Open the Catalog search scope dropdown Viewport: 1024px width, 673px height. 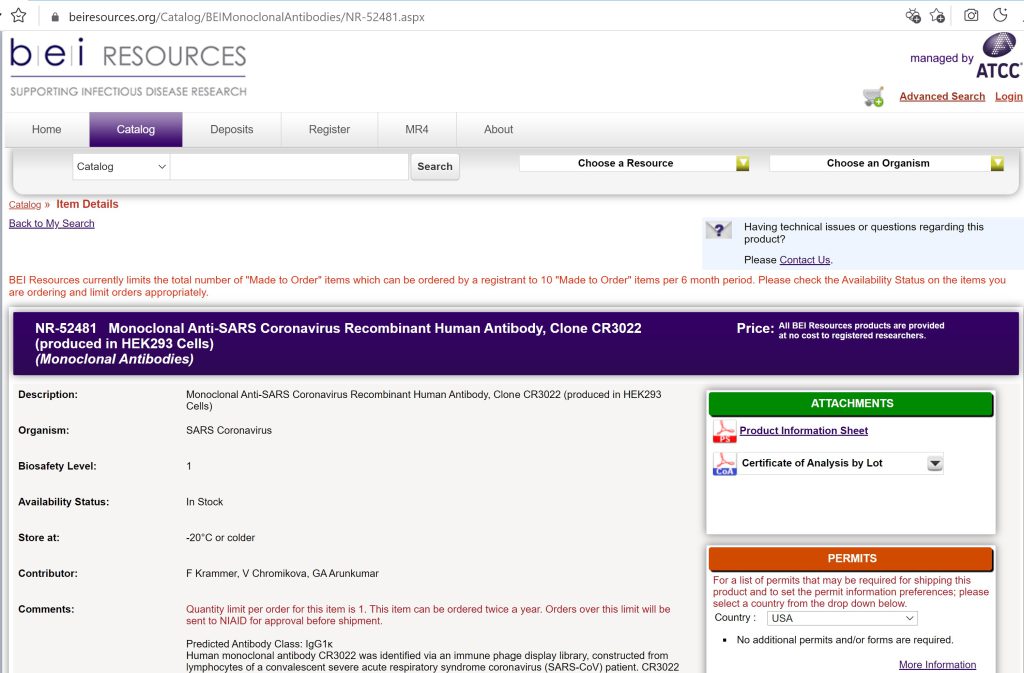pos(121,166)
